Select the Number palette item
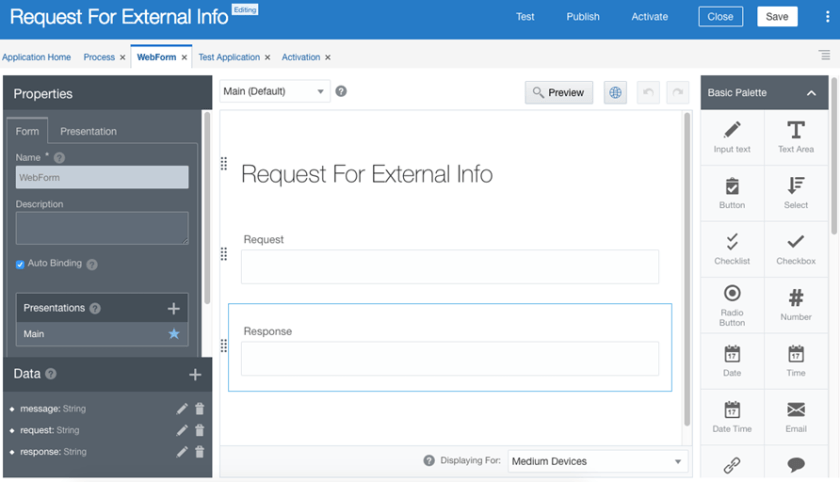Viewport: 840px width, 482px height. click(796, 303)
